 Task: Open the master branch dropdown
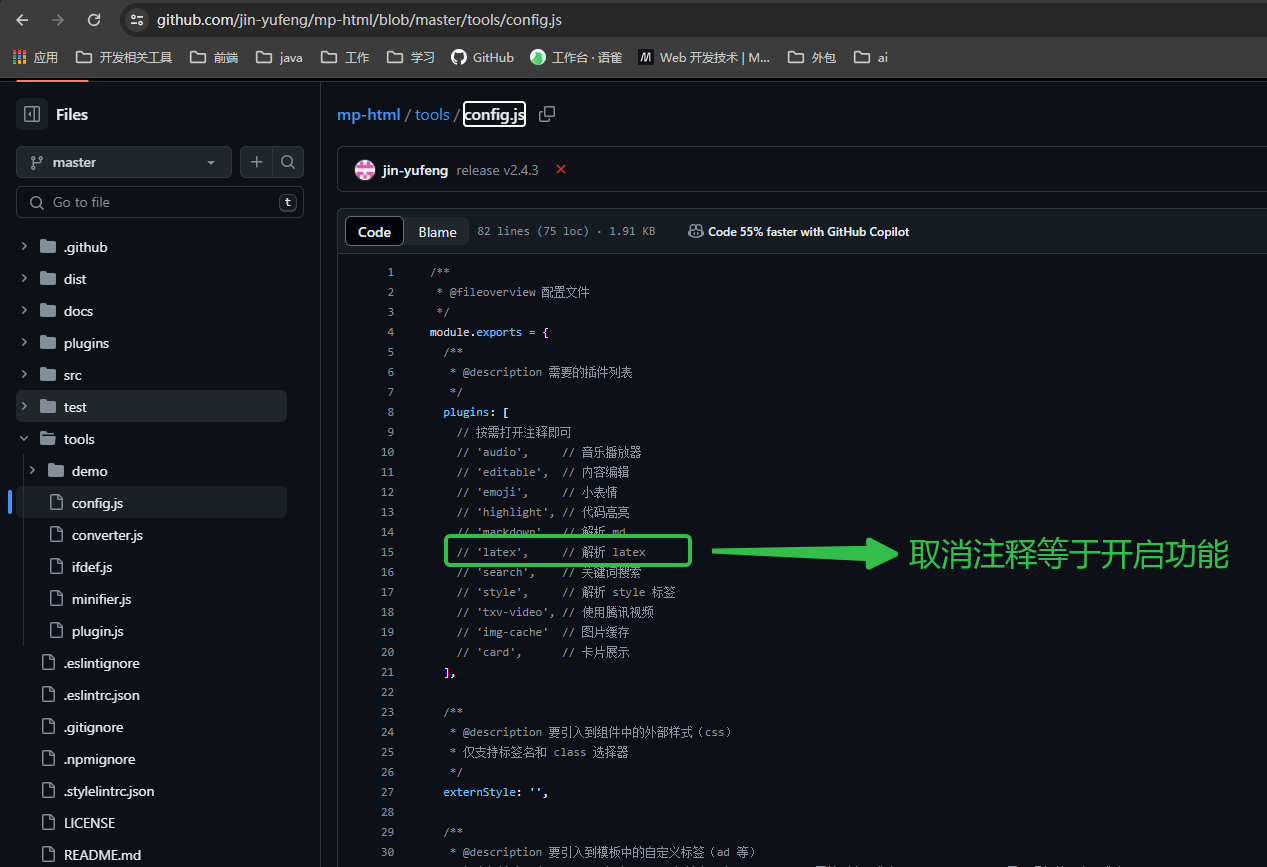(124, 162)
